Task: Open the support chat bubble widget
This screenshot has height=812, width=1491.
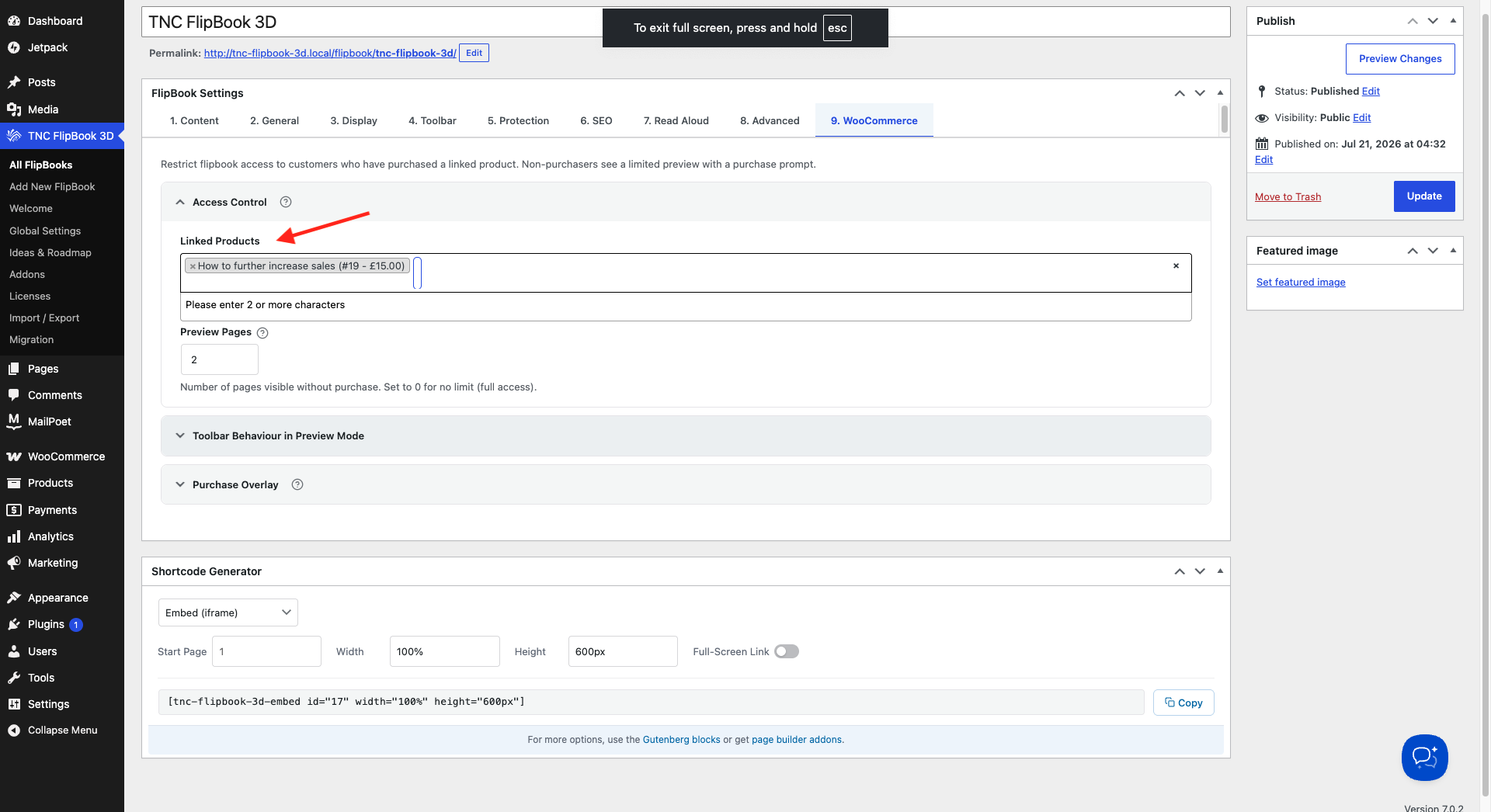Action: click(x=1425, y=757)
